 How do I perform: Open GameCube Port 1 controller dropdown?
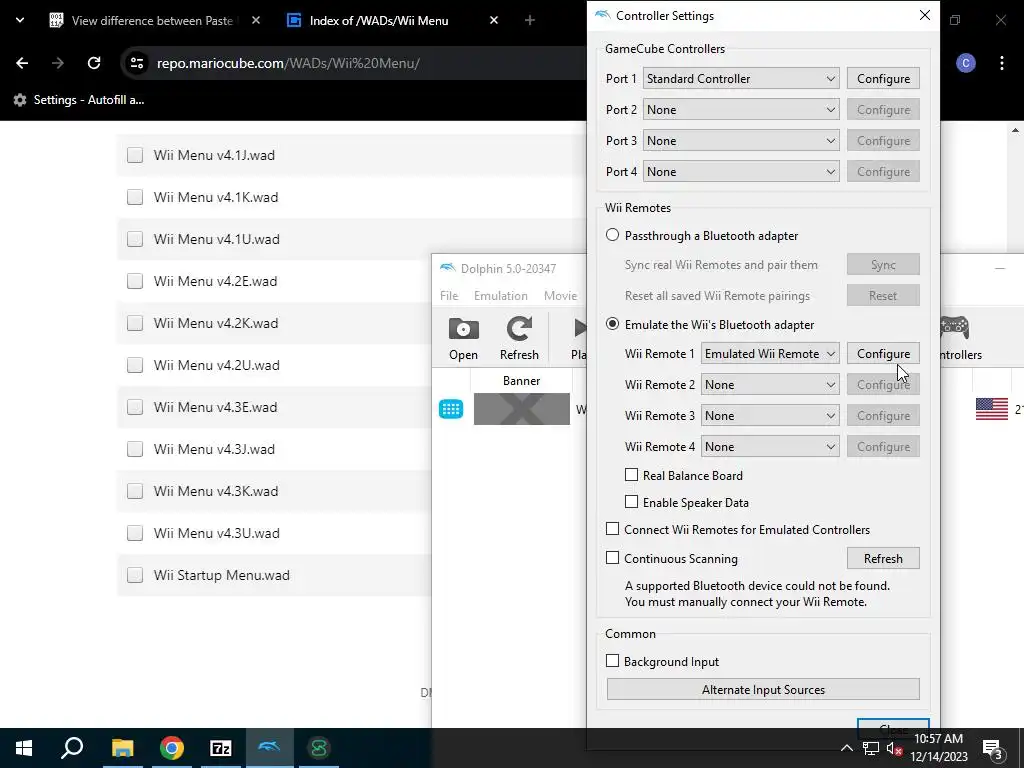coord(741,78)
